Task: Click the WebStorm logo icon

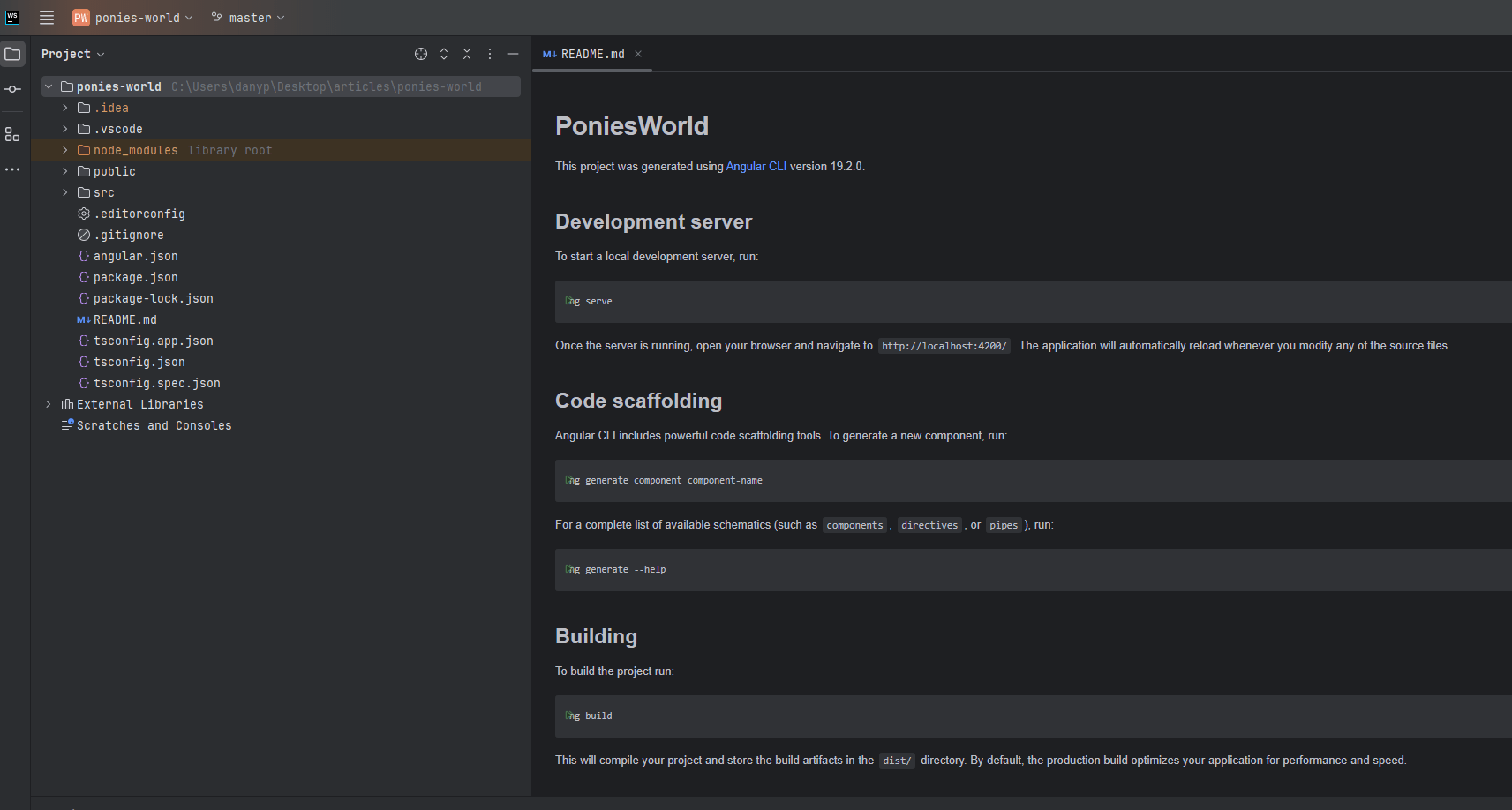Action: (12, 18)
